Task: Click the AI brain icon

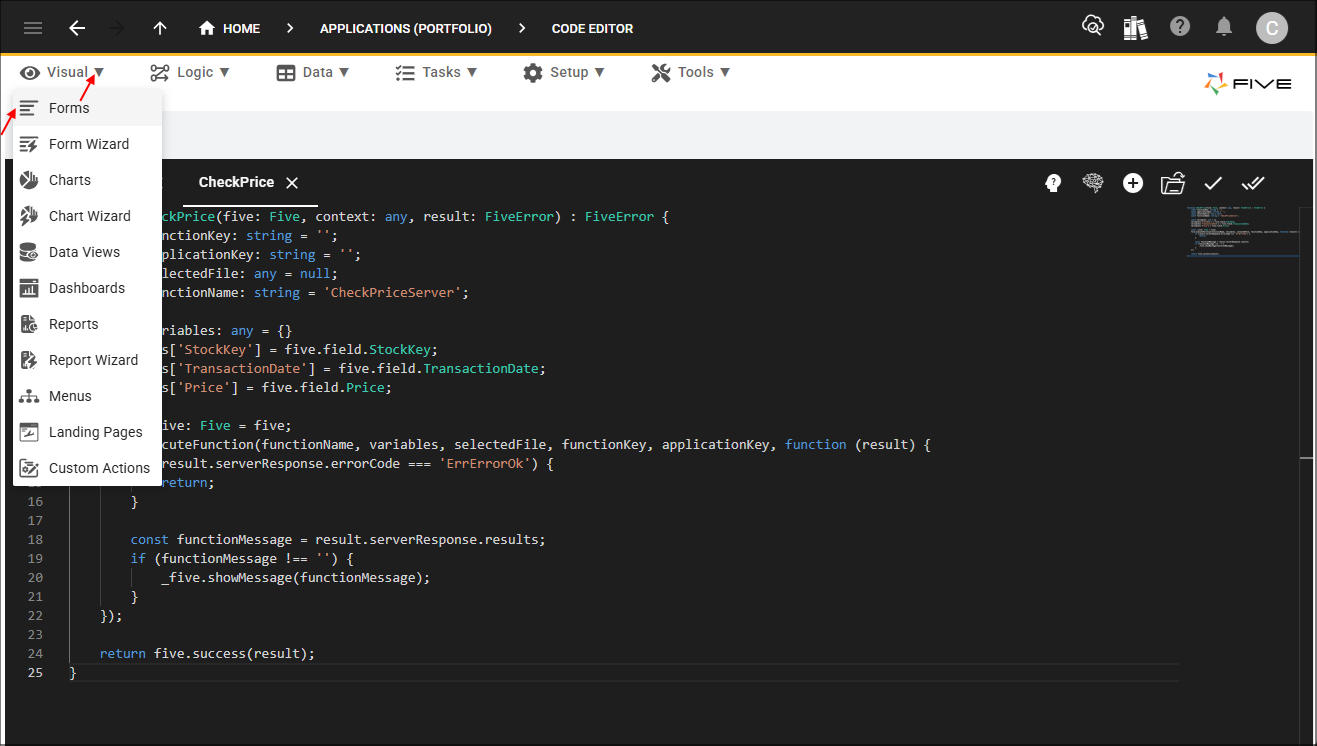Action: pos(1093,183)
